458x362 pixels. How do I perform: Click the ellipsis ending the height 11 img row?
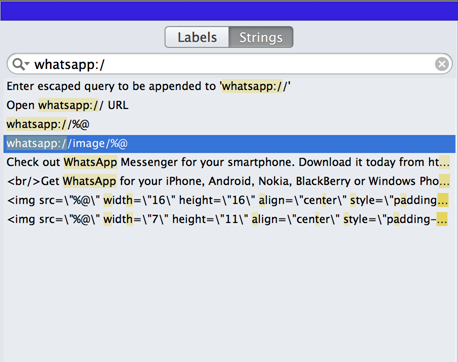(442, 219)
